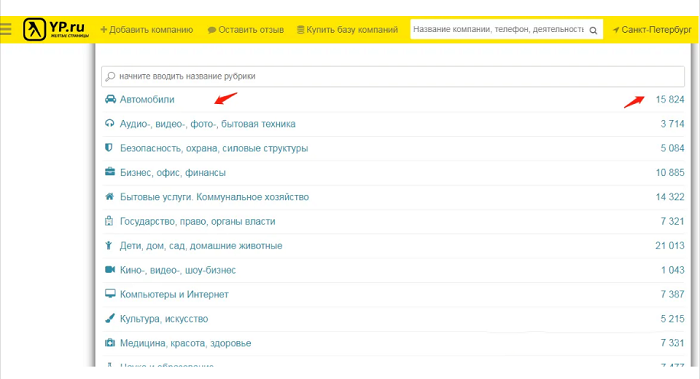Click the YP.ru yellow pages logo

click(56, 29)
